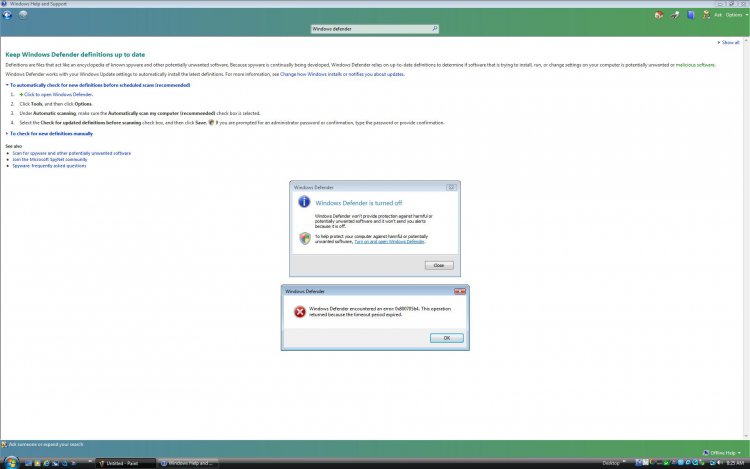Click the 'See also' label

pos(13,146)
